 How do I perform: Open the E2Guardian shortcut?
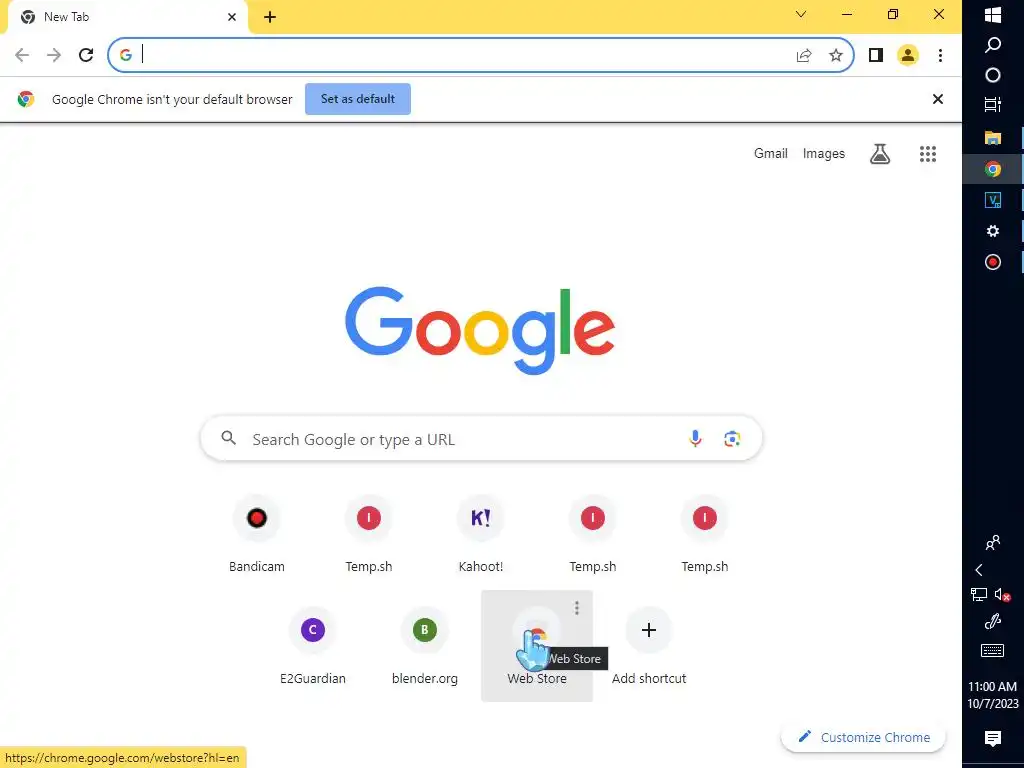(x=313, y=647)
